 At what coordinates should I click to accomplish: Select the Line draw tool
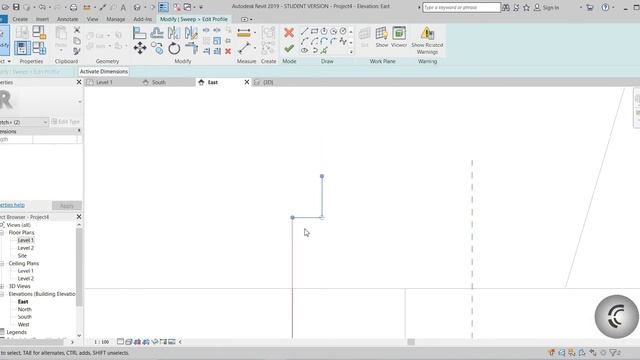(304, 31)
